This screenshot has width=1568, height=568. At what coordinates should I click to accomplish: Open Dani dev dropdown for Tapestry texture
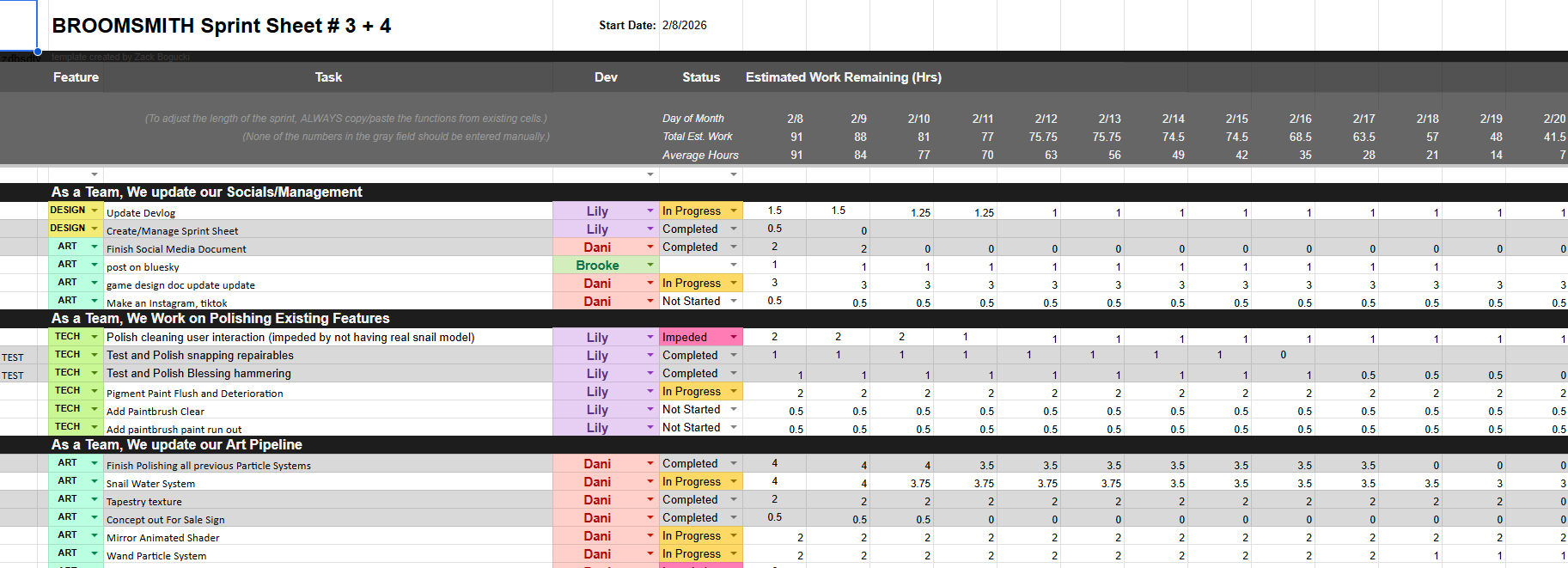coord(650,499)
